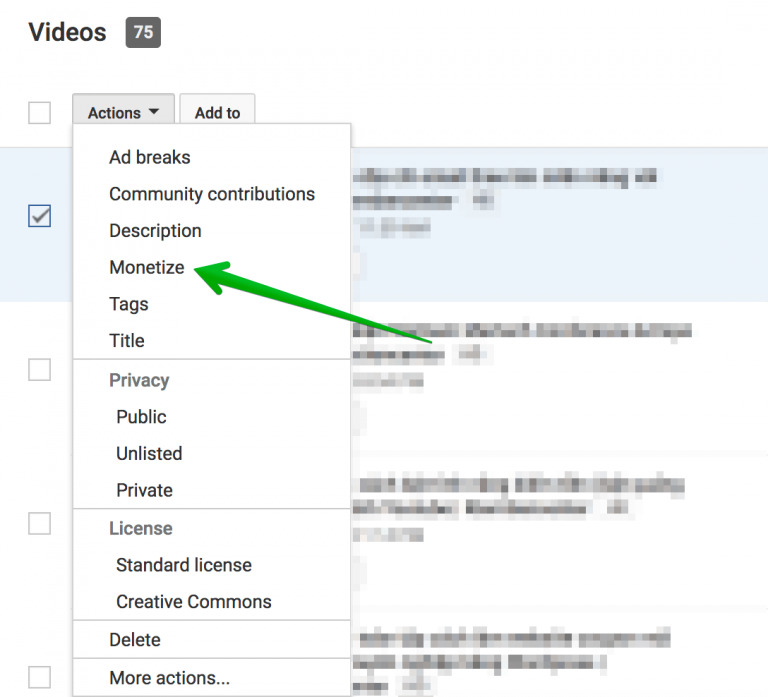768x697 pixels.
Task: Click the Add to button
Action: tap(217, 113)
